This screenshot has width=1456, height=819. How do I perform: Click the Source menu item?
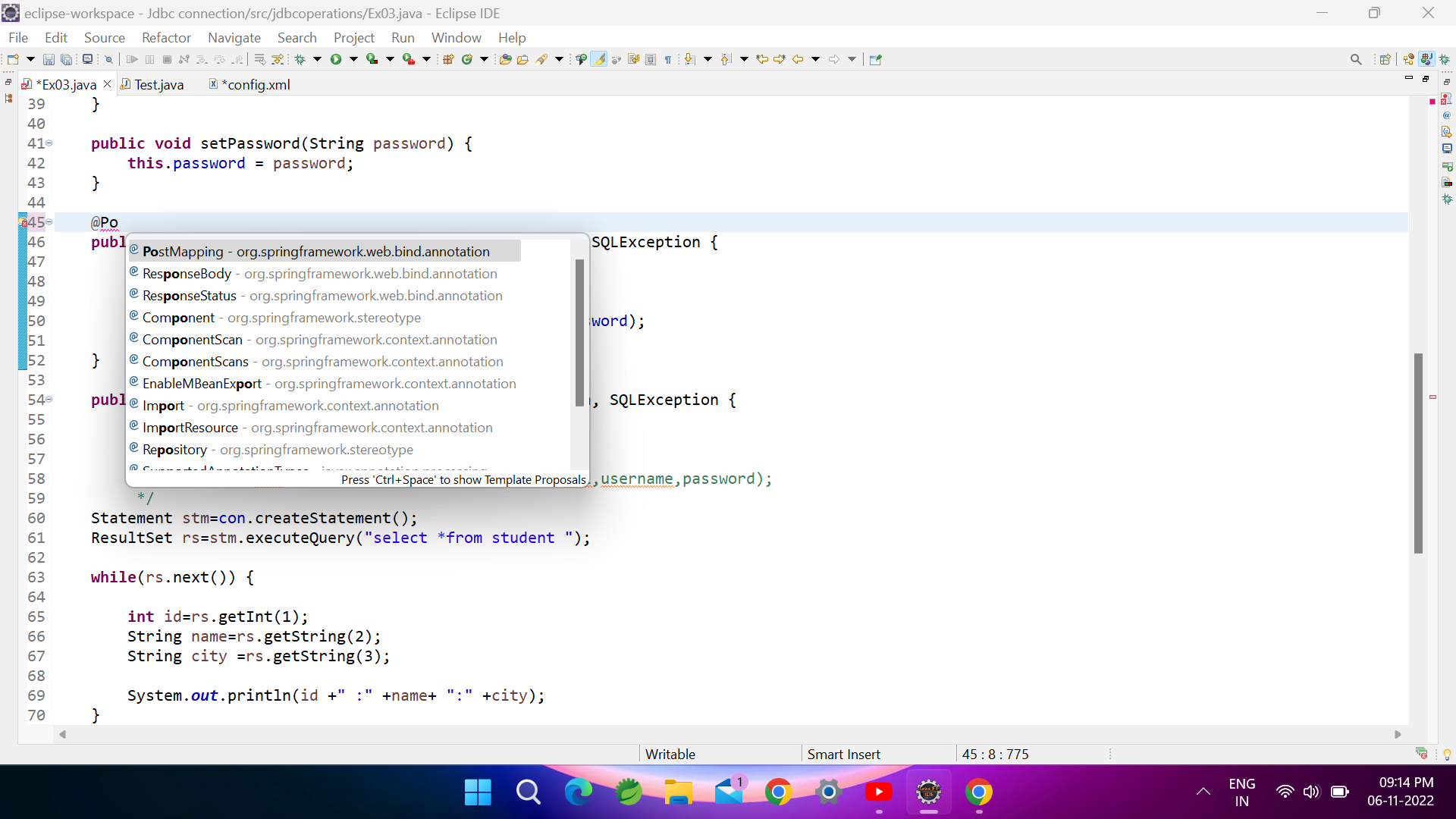[103, 37]
